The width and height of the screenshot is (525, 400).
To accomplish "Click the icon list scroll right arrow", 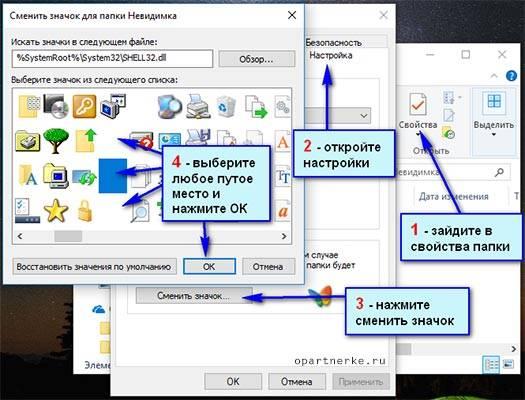I will point(284,236).
